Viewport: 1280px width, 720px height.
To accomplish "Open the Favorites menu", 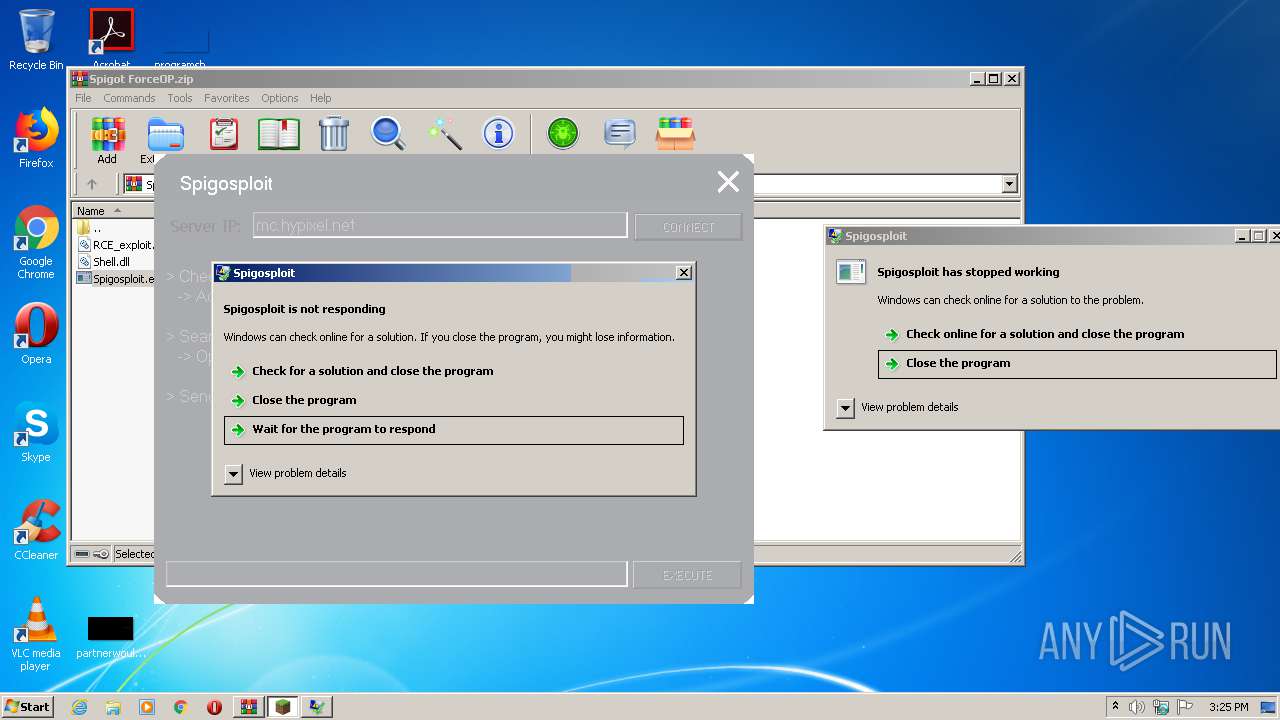I will [227, 98].
